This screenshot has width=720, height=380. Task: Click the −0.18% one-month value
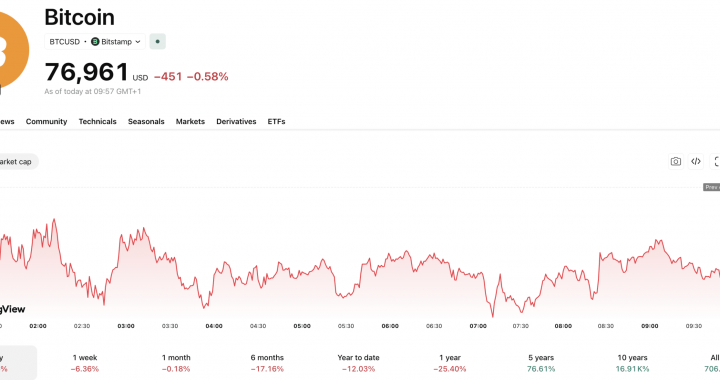point(176,369)
